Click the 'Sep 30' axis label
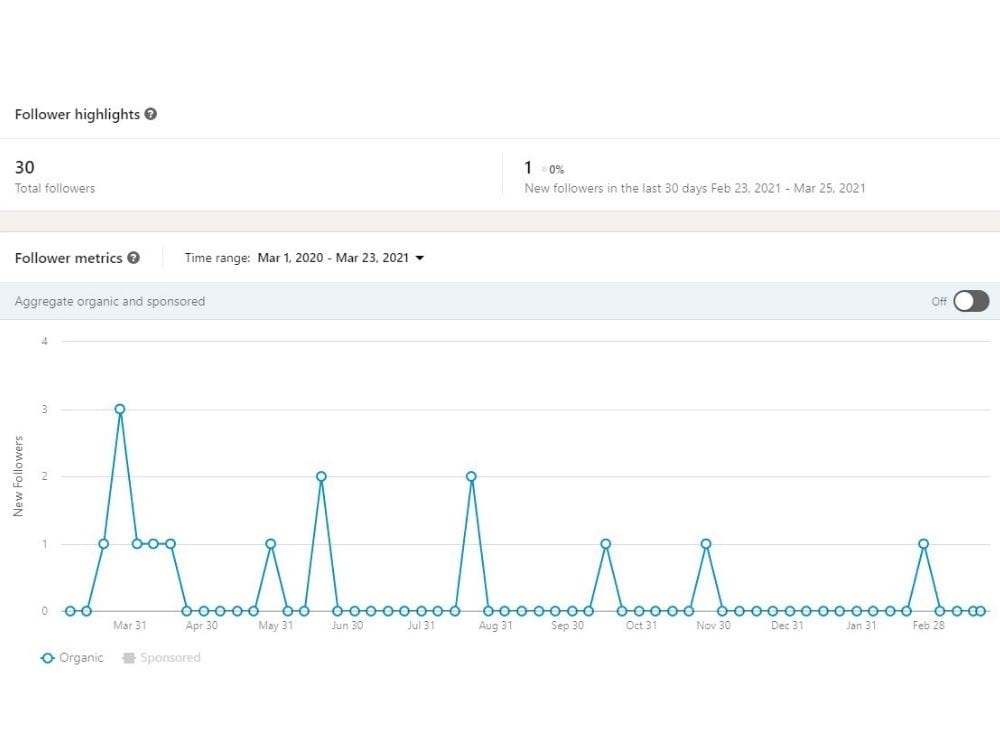1000x750 pixels. pyautogui.click(x=568, y=626)
